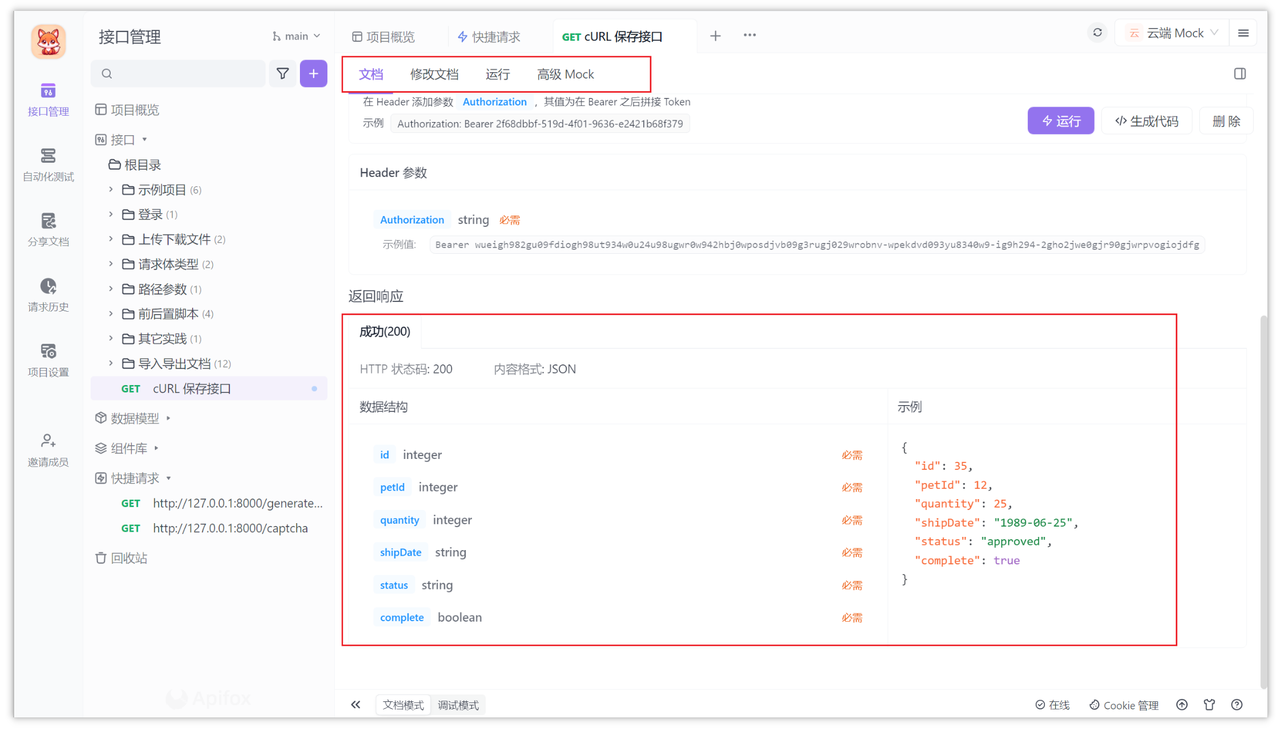This screenshot has height=730, width=1280.
Task: Open the hamburger menu at top right
Action: click(x=1243, y=33)
